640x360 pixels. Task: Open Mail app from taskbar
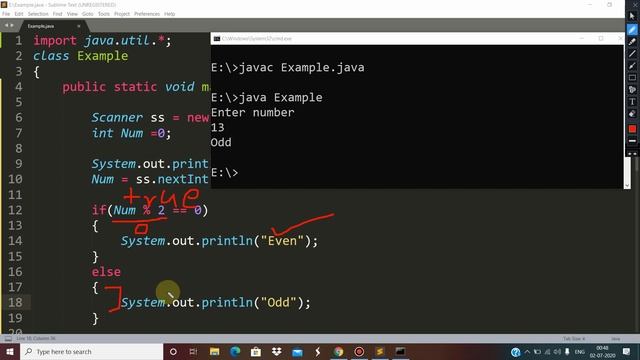(297, 351)
